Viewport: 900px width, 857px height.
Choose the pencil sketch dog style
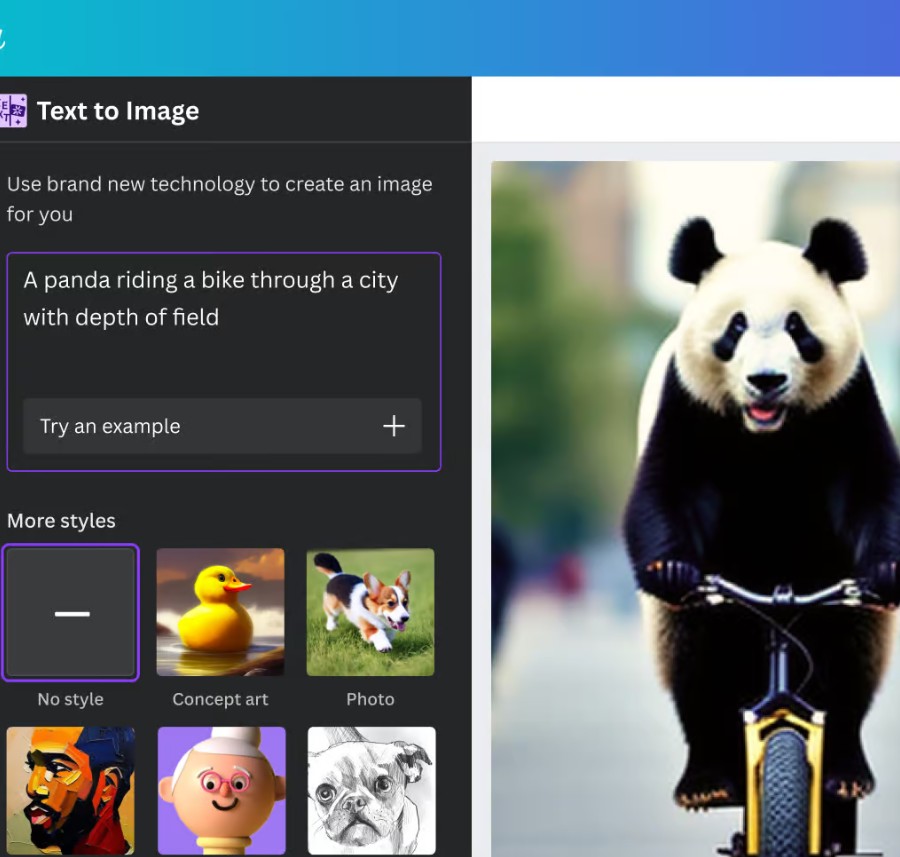point(371,790)
